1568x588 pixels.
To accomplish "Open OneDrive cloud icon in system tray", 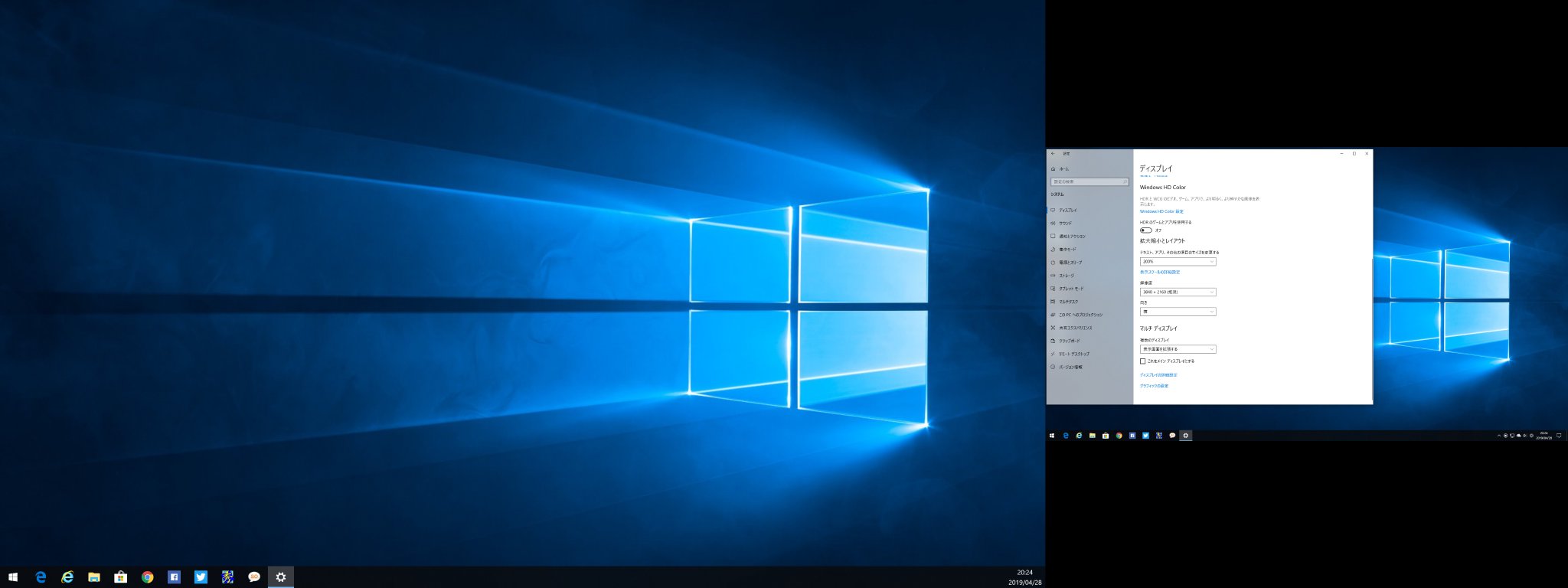I will click(1519, 436).
